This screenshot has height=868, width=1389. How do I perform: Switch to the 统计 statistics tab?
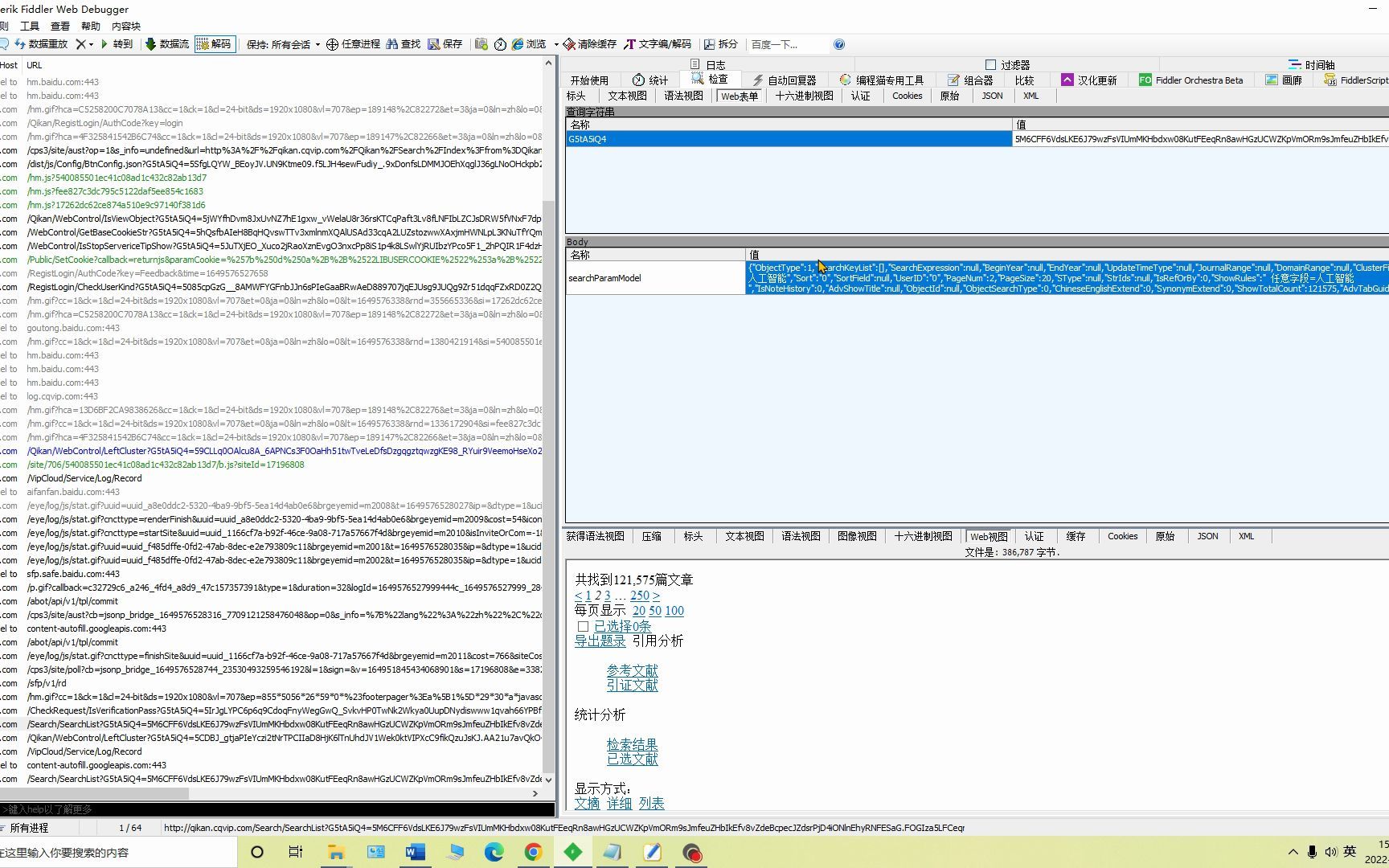[650, 80]
